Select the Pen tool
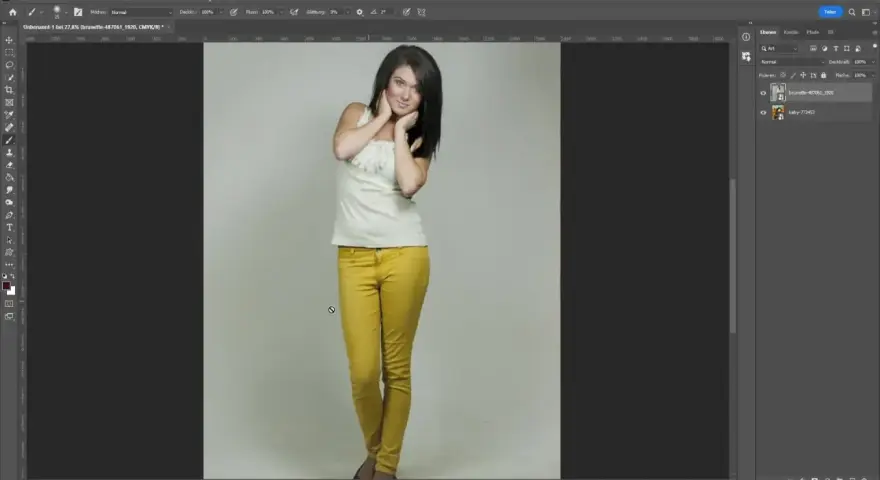 [9, 215]
